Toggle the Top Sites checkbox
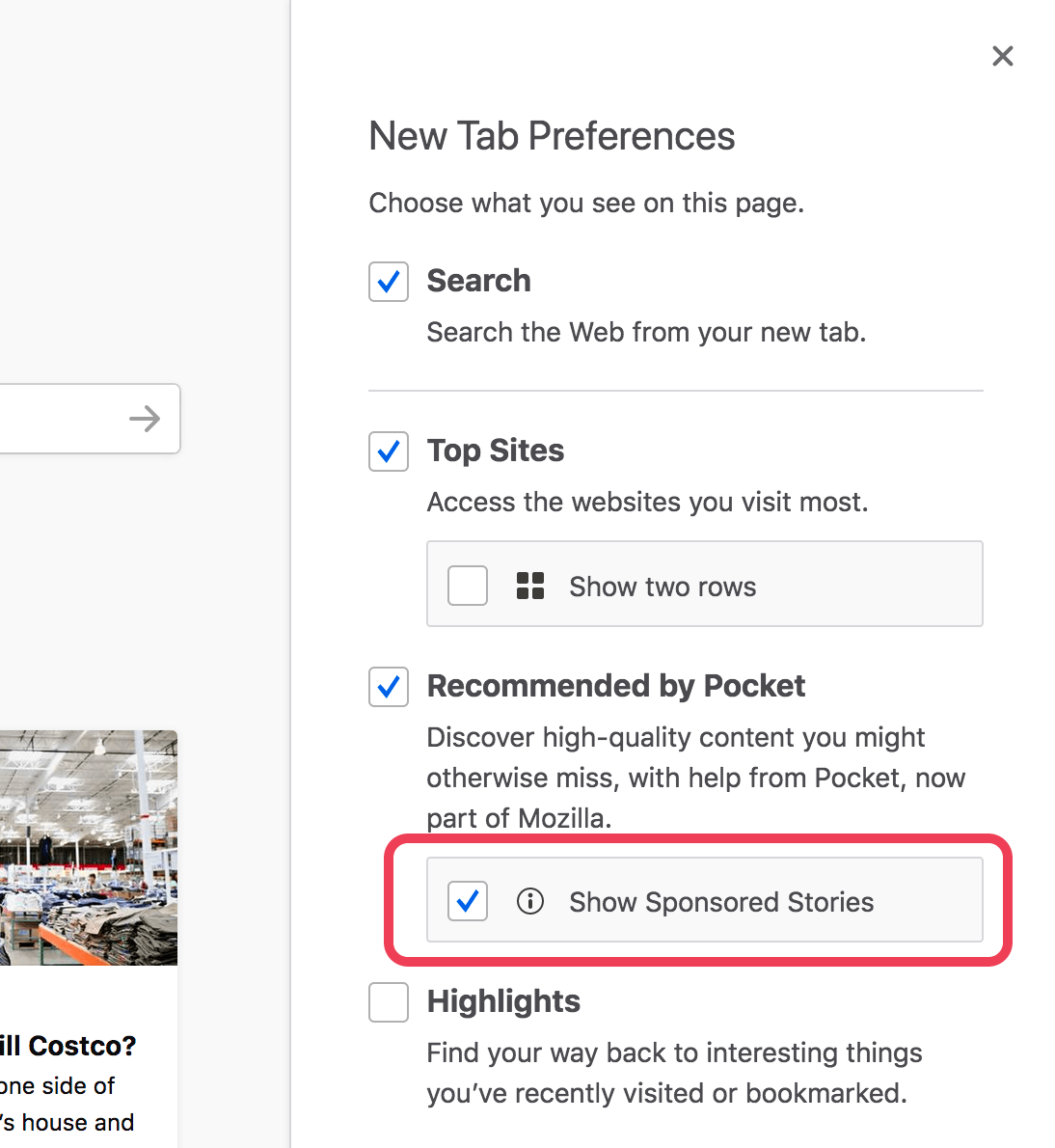Screen dimensions: 1055x1148 click(389, 451)
